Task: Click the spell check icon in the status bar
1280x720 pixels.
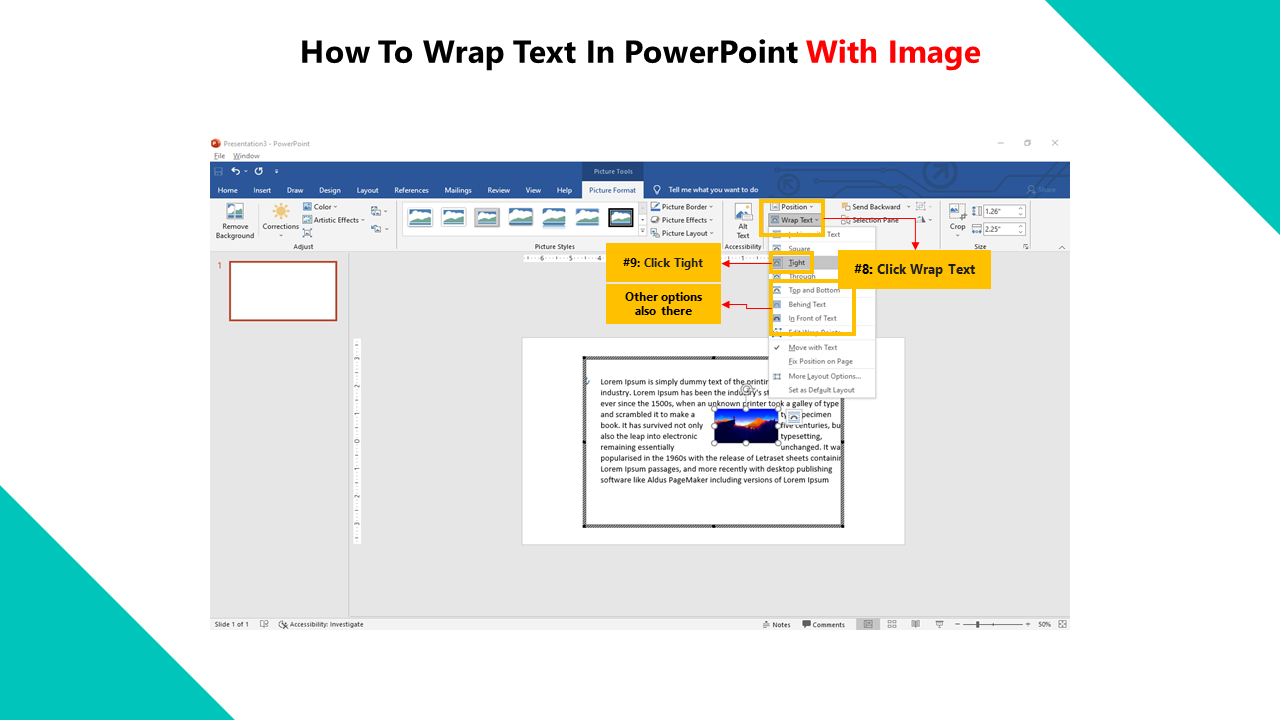Action: click(264, 624)
